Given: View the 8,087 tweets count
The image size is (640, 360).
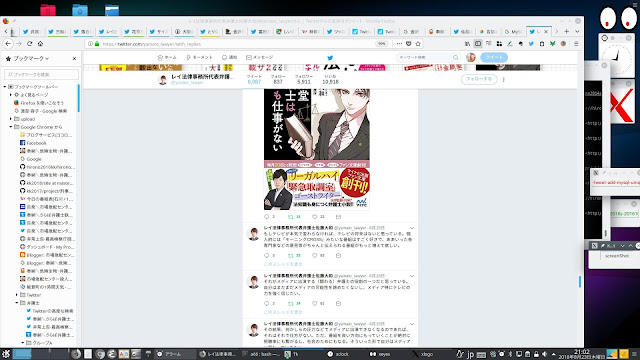Looking at the screenshot, I should (x=254, y=80).
